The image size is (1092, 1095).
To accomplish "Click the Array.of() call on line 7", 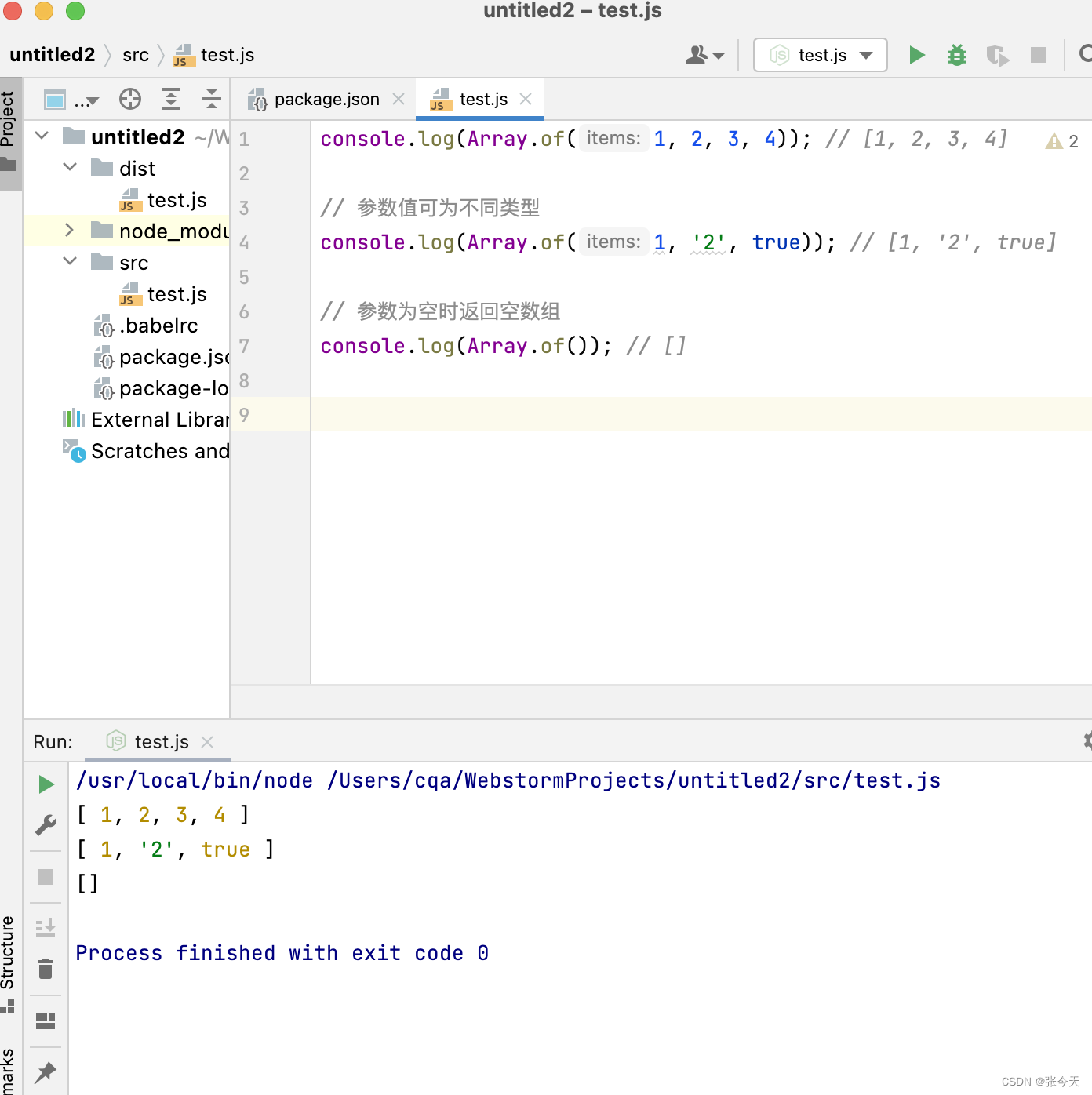I will click(527, 346).
